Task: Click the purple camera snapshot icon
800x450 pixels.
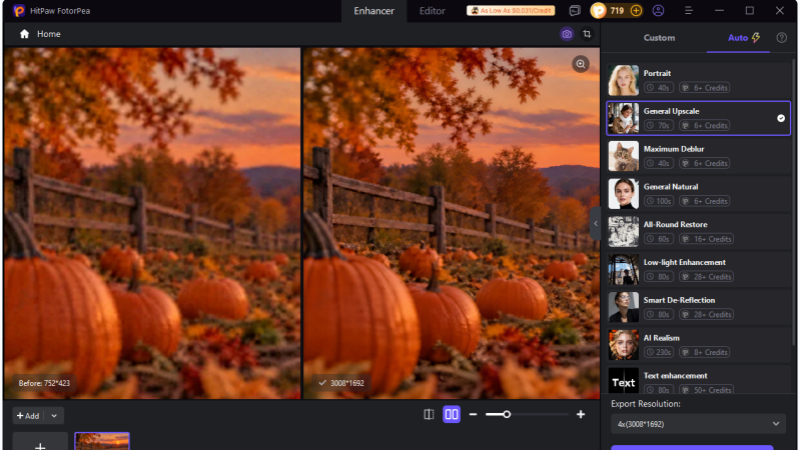Action: click(566, 34)
